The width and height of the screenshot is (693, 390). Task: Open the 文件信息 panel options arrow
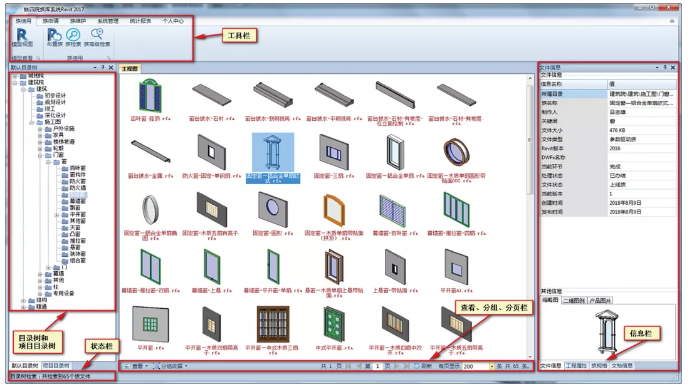point(657,67)
